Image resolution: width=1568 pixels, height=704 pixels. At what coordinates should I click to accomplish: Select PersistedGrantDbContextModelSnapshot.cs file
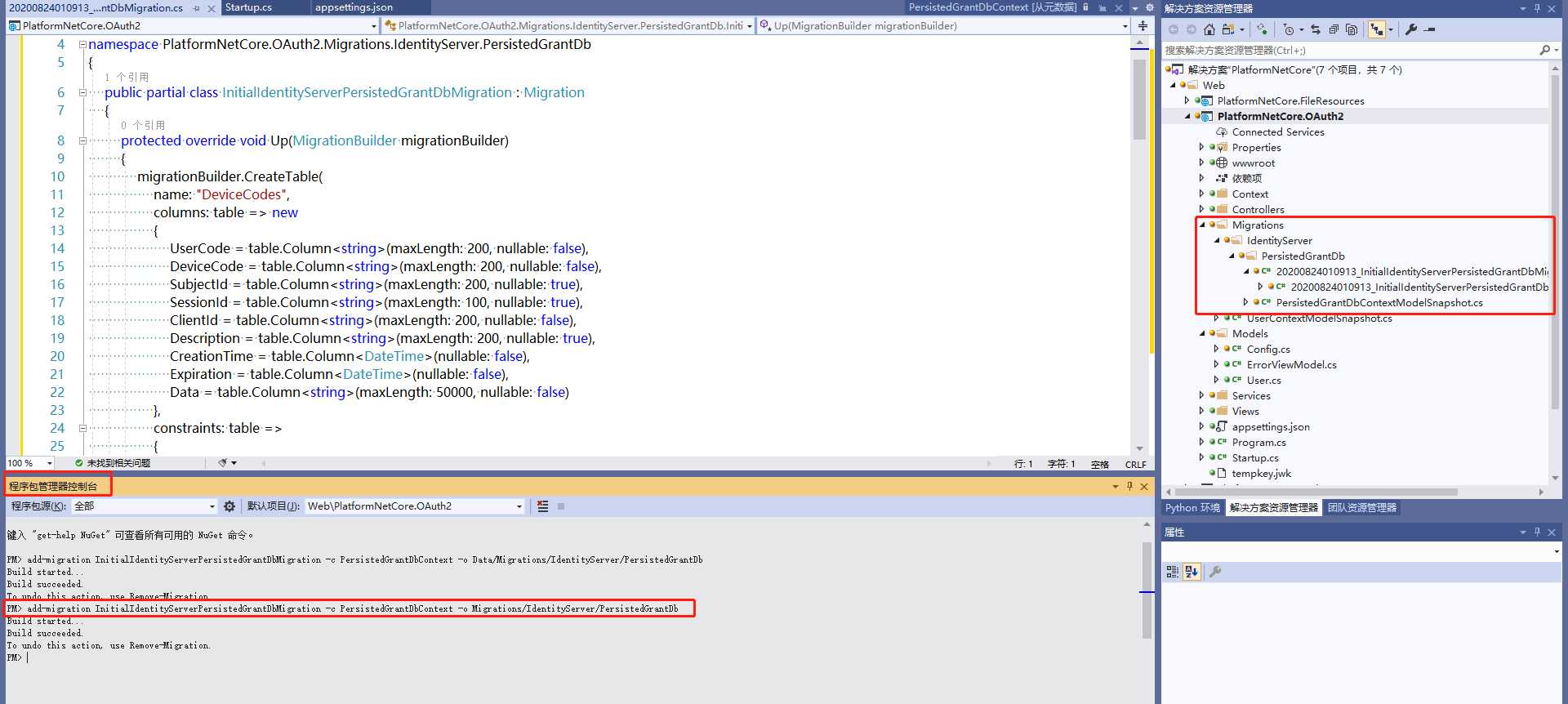coord(1379,303)
